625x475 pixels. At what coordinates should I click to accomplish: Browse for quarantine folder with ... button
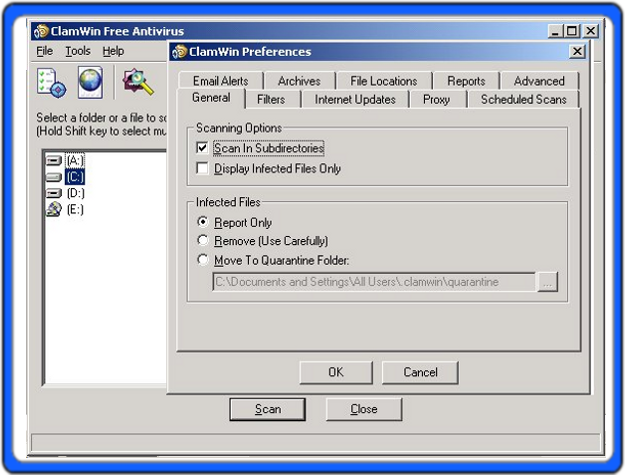click(x=547, y=282)
